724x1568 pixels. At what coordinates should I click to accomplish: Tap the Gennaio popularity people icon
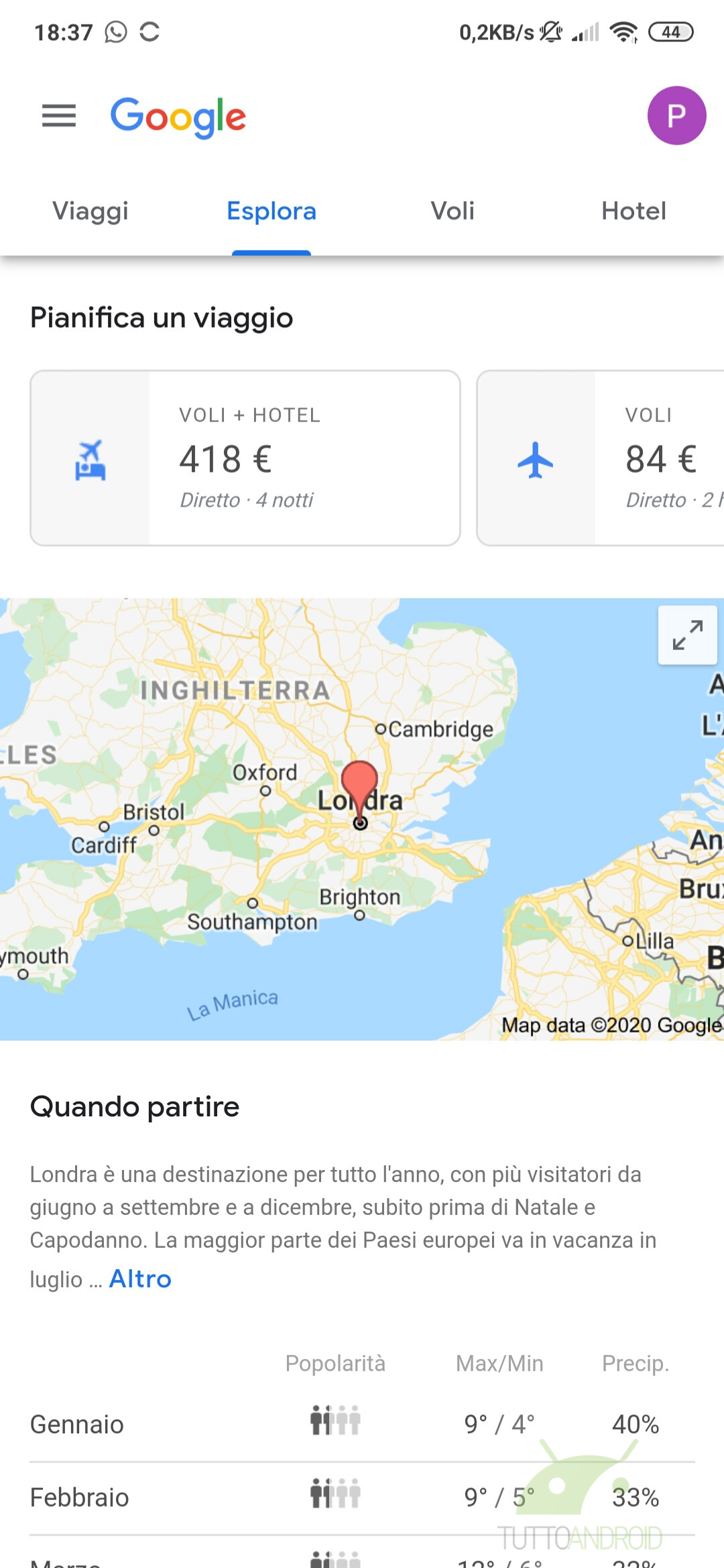[x=335, y=1419]
